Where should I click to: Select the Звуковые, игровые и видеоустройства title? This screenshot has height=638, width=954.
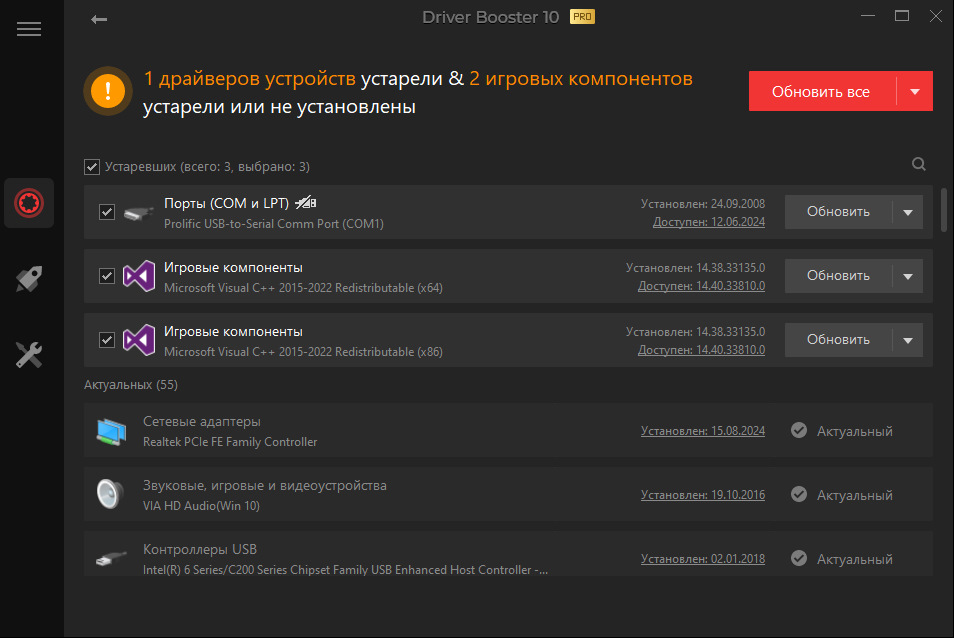point(265,485)
